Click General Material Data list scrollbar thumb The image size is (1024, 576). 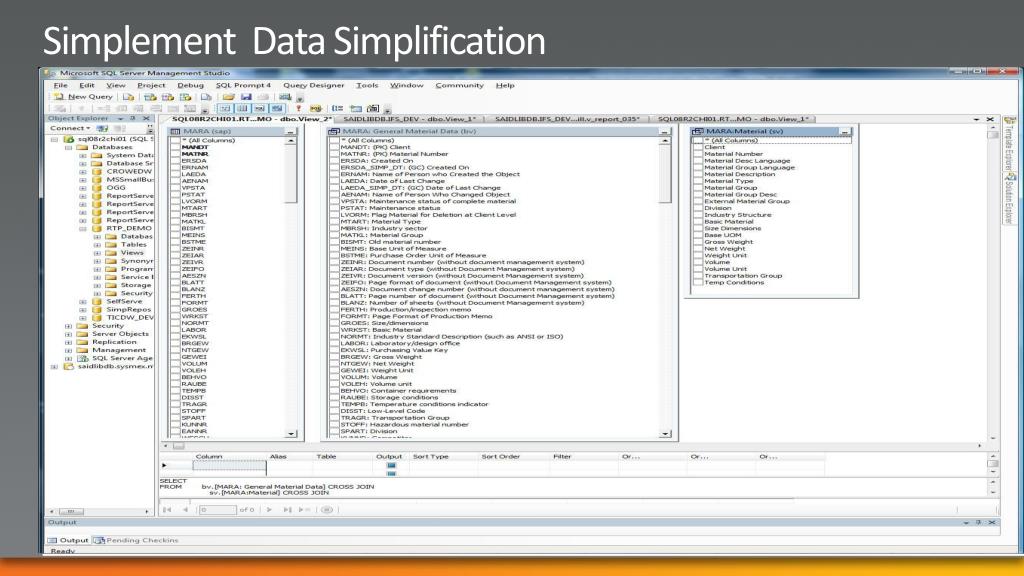click(x=665, y=175)
